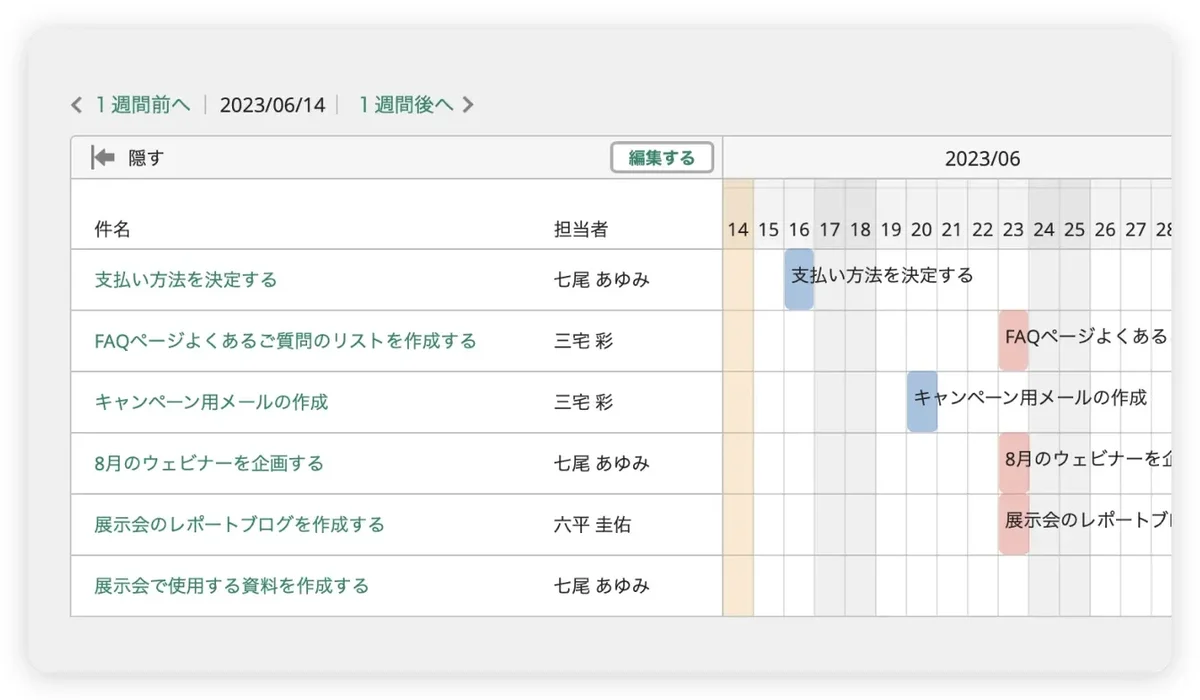Screen dimensions: 1200x700
Task: Click day 16 in the chart header
Action: click(799, 230)
